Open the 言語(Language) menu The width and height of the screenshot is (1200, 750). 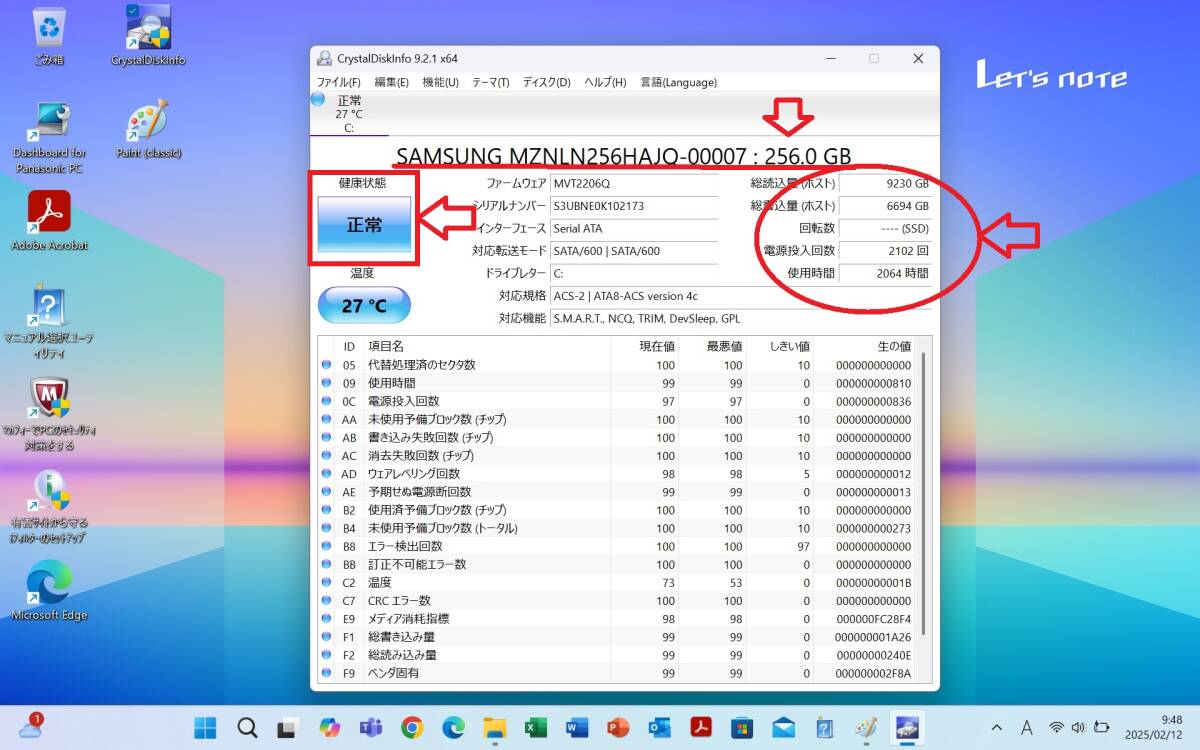tap(678, 82)
